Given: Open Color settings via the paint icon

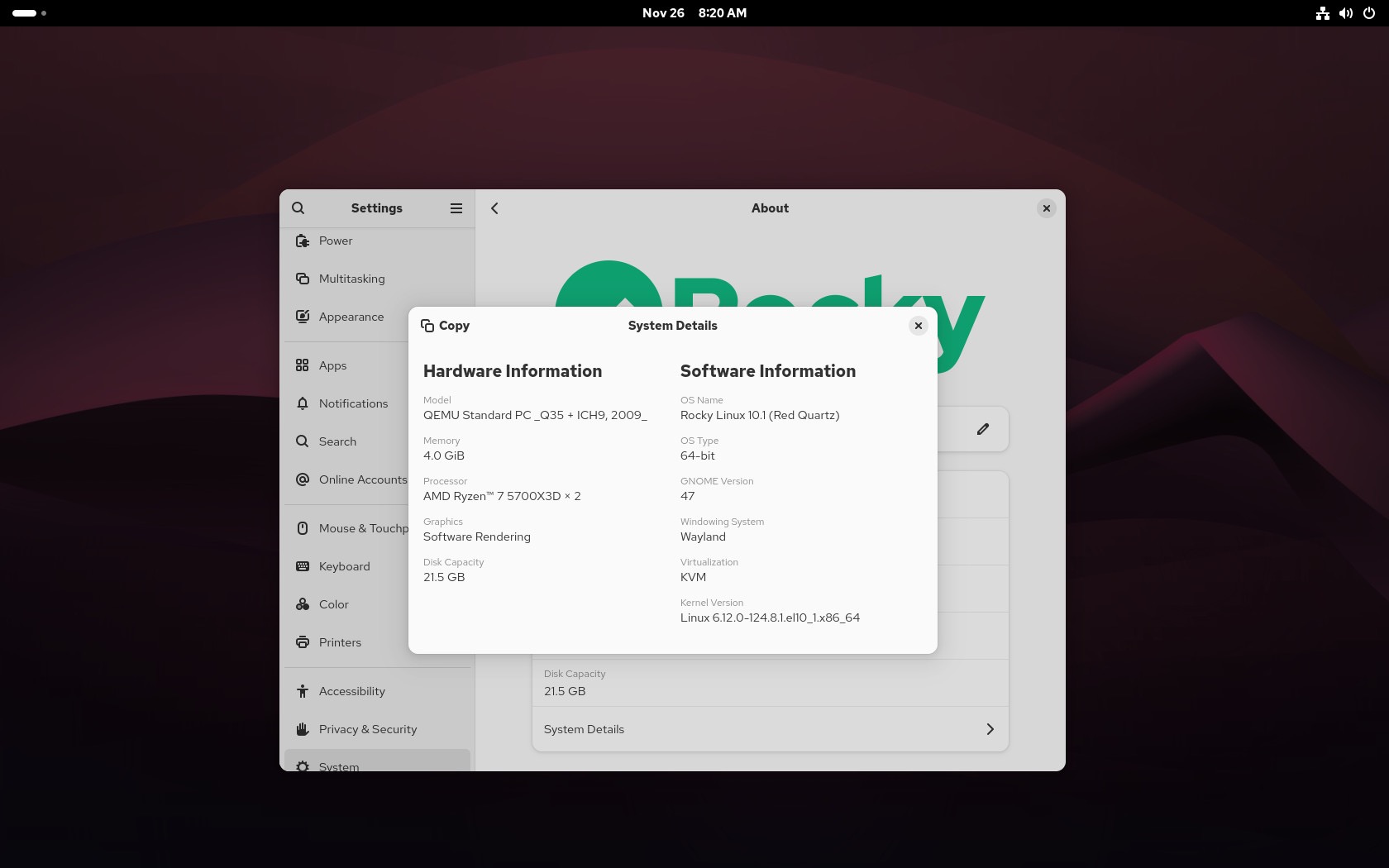Looking at the screenshot, I should click(x=303, y=604).
